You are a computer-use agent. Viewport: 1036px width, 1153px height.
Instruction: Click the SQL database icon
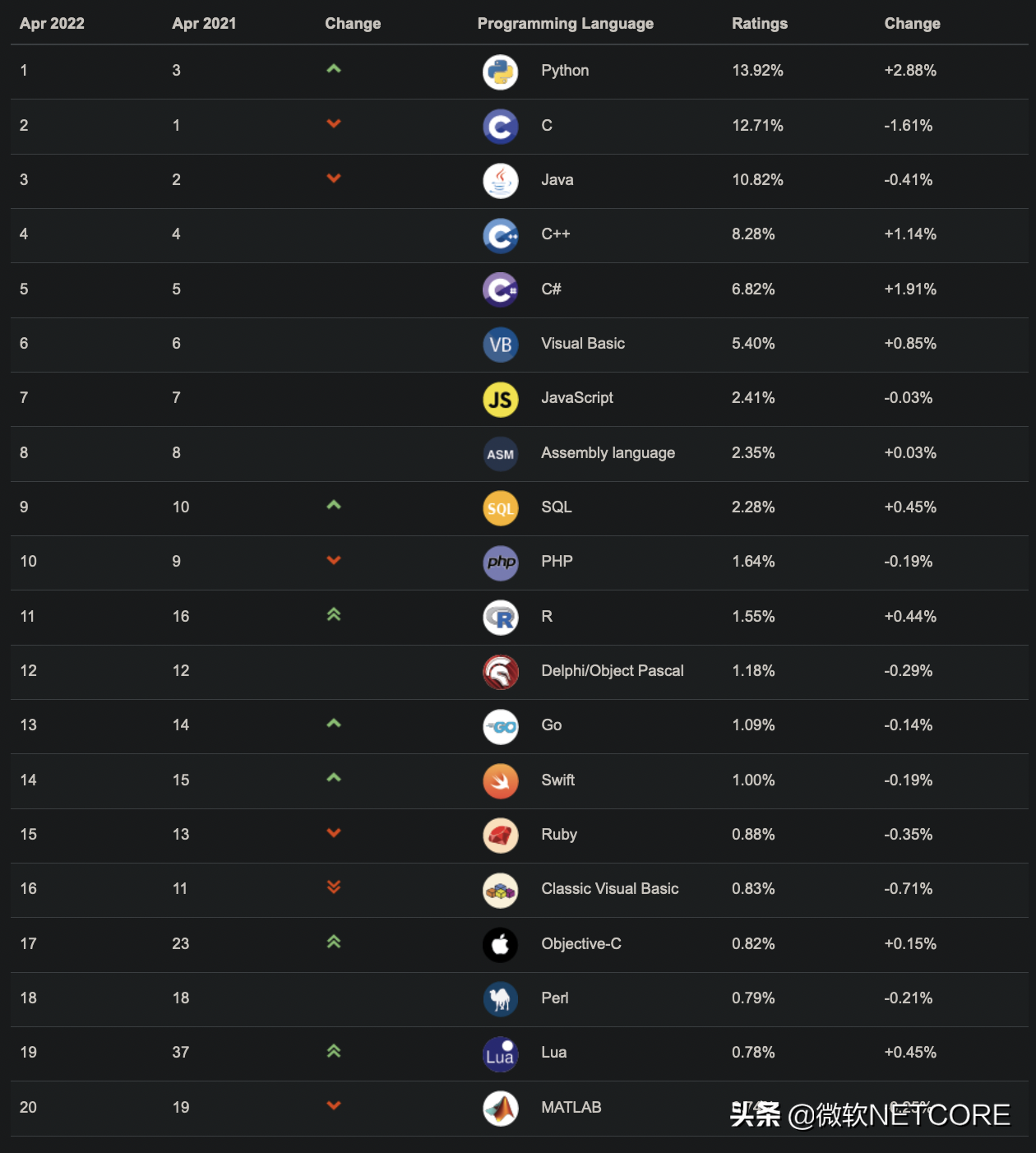click(500, 508)
